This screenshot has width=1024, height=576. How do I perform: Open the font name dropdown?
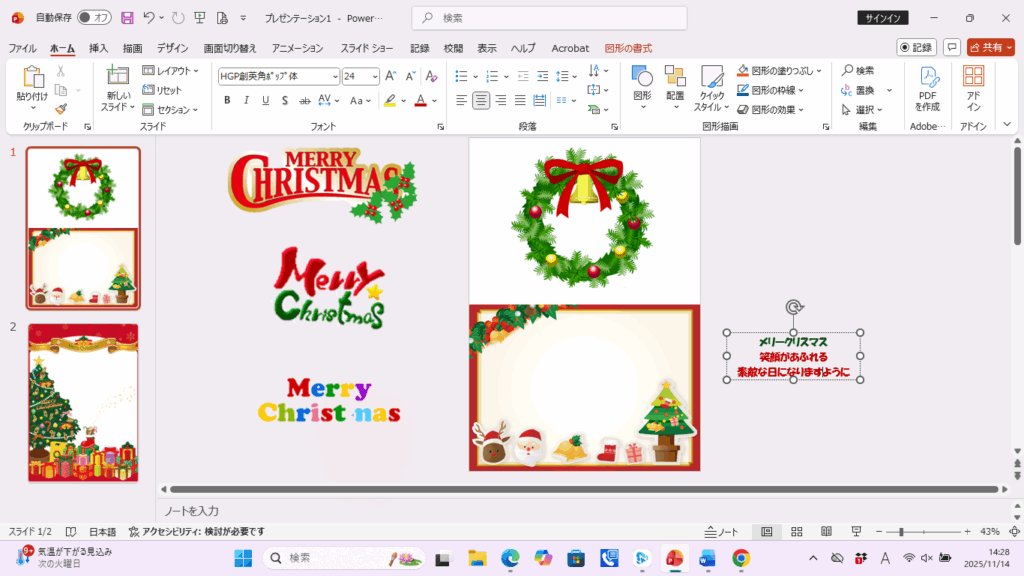tap(334, 76)
